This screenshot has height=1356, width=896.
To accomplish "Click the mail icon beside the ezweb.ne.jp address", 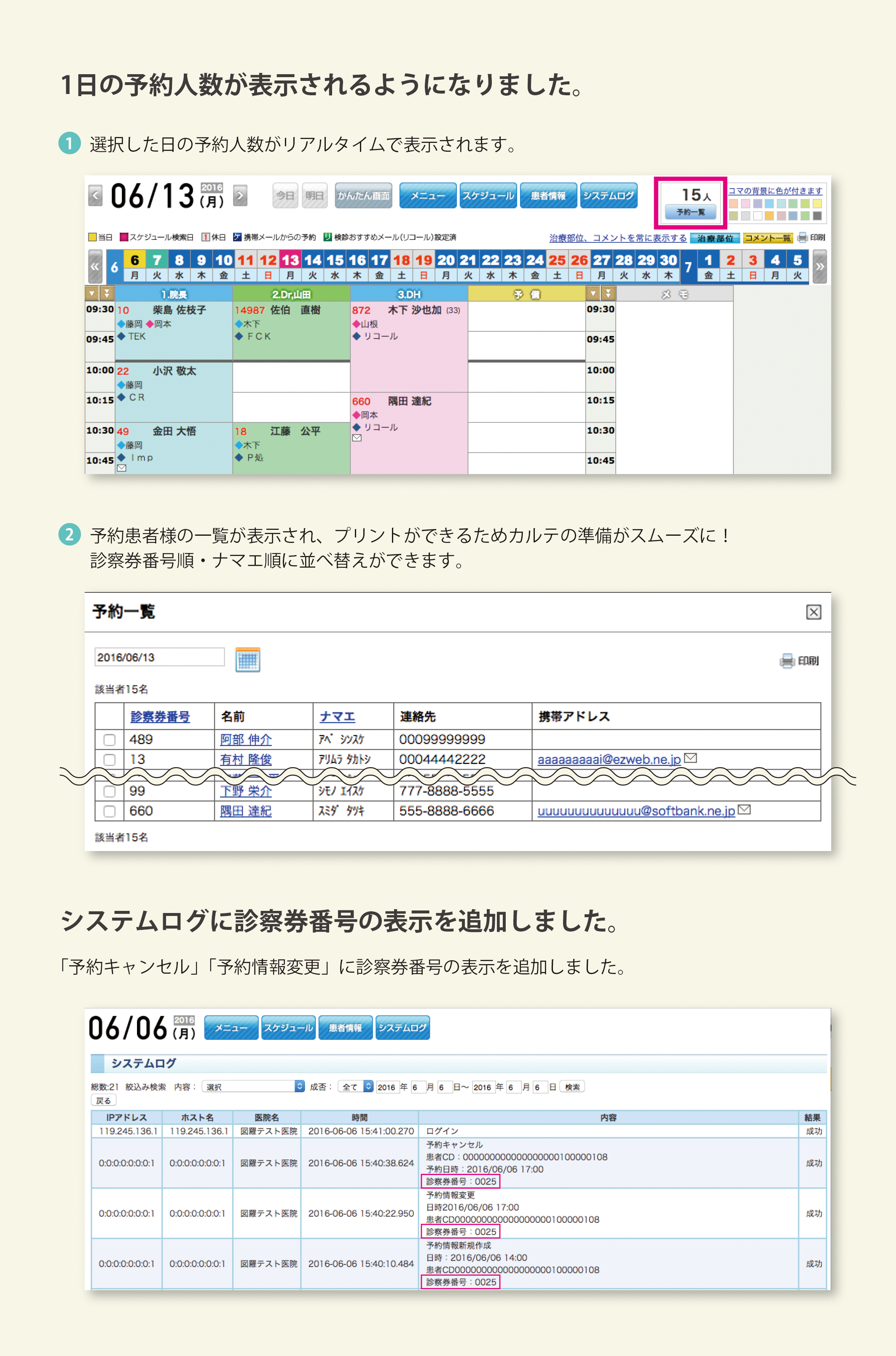I will click(690, 758).
